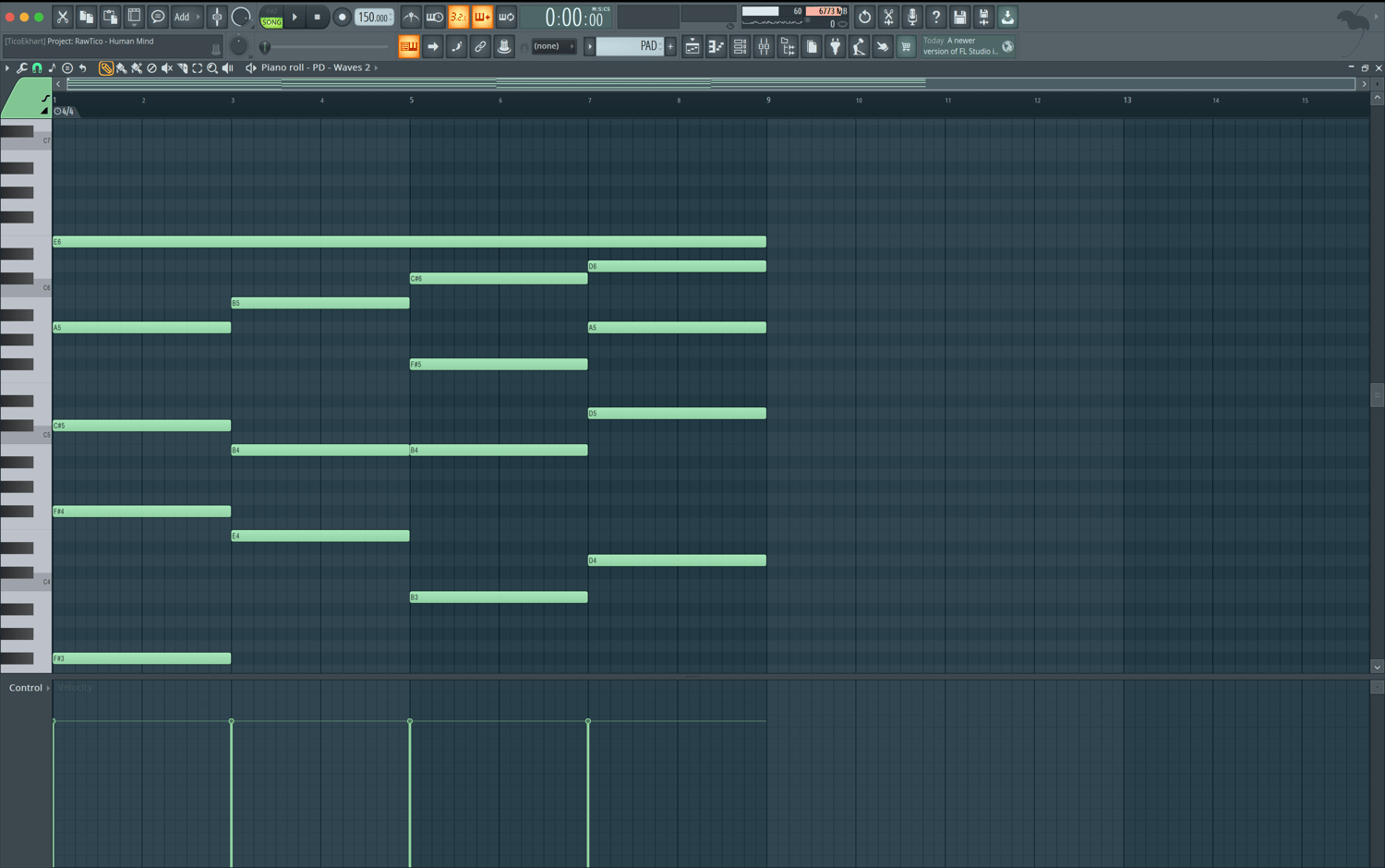Viewport: 1385px width, 868px height.
Task: Open the hint chat bubble icon
Action: point(158,17)
